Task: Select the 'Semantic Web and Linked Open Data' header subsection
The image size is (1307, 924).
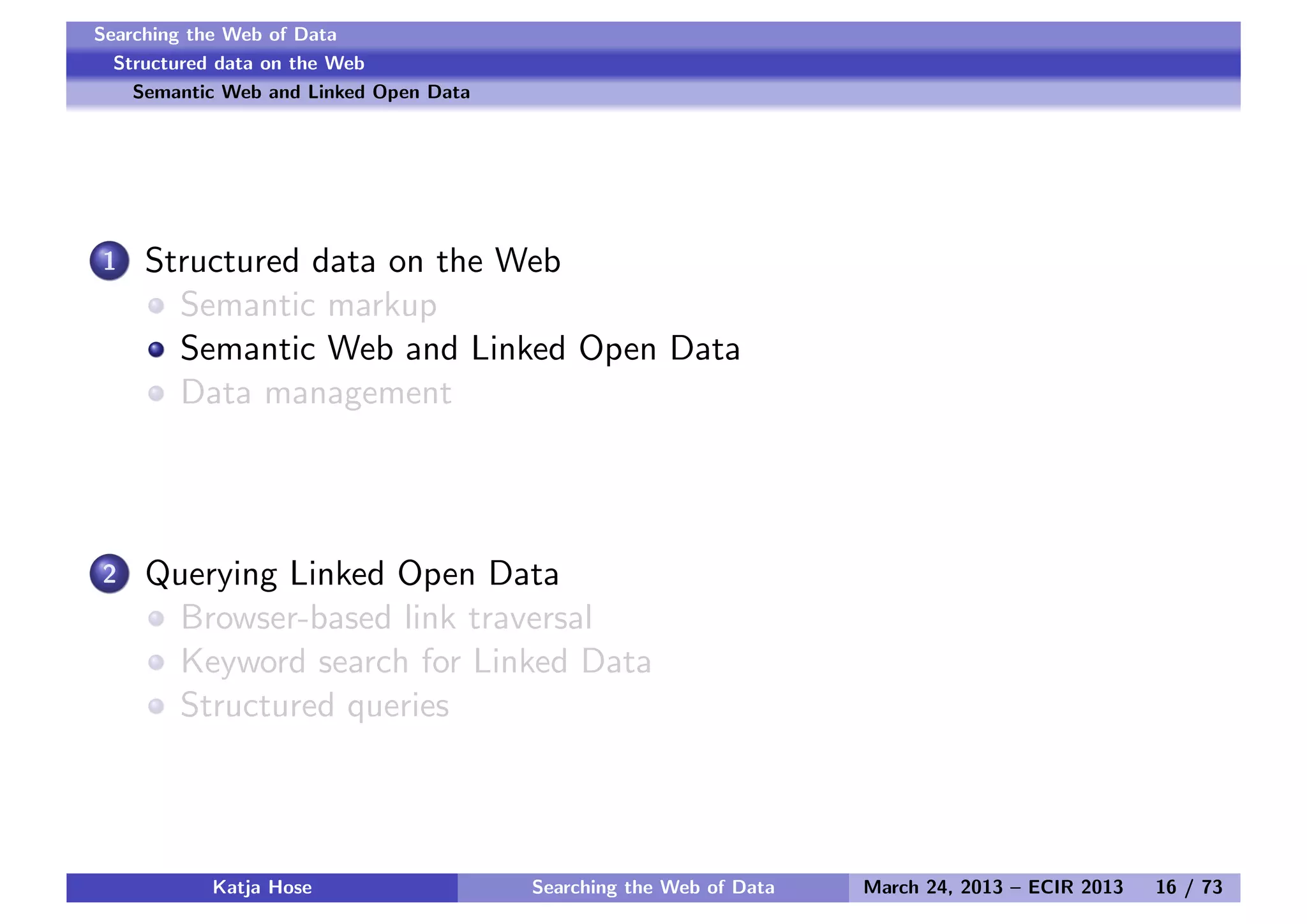Action: (x=301, y=92)
